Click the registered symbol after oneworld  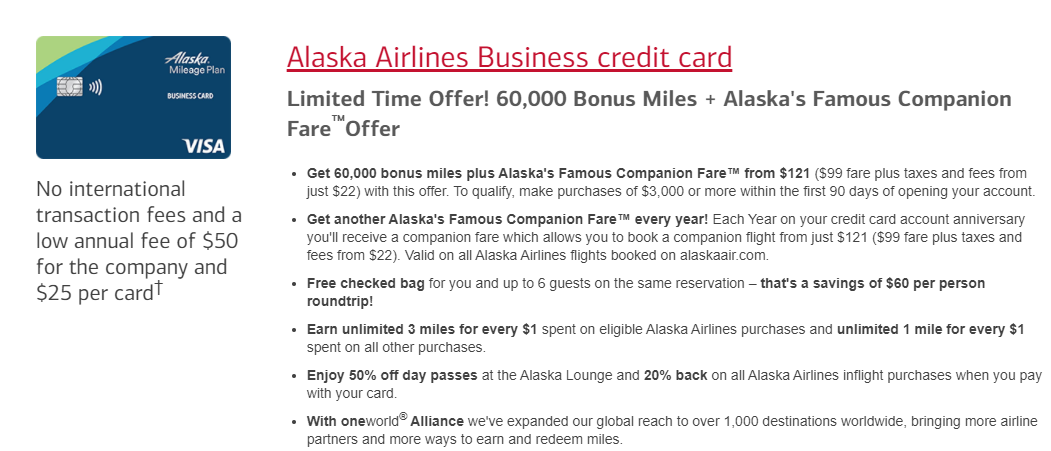click(x=403, y=416)
